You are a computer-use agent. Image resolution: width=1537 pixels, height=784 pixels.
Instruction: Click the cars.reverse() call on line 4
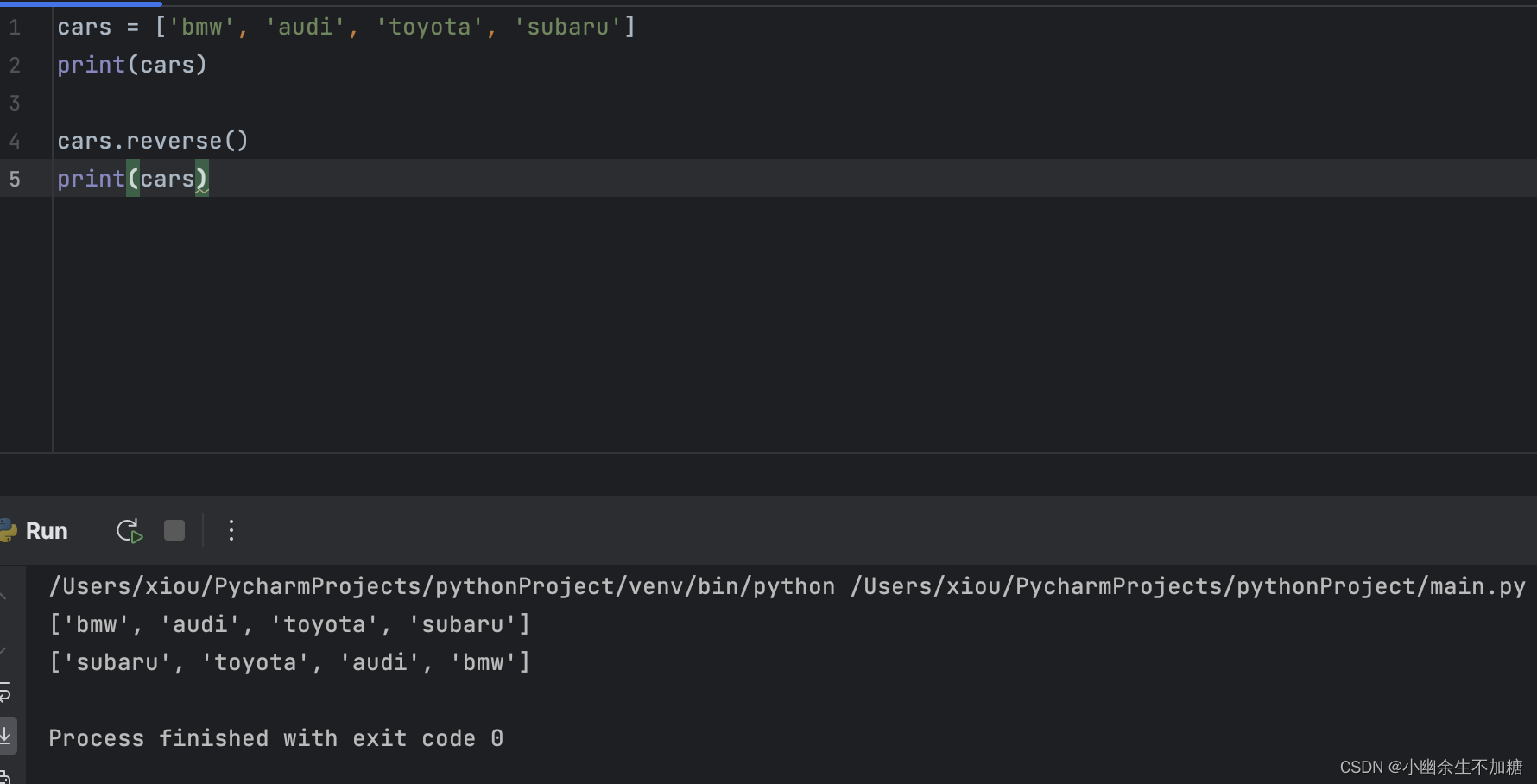(x=153, y=141)
